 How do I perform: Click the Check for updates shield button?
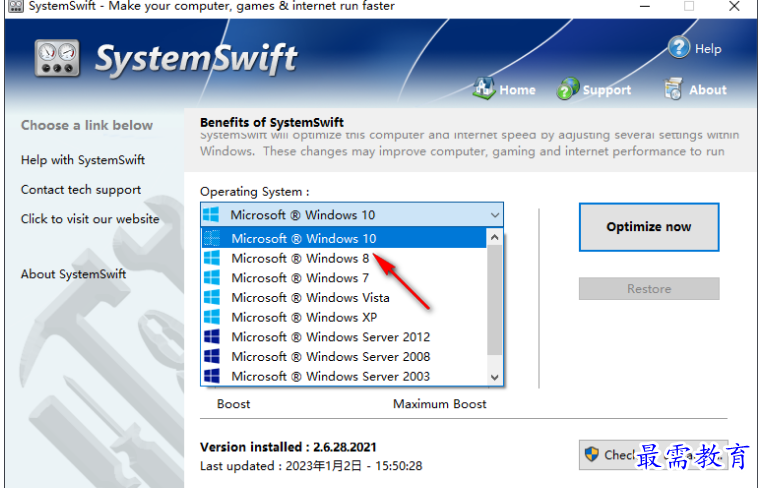click(653, 455)
